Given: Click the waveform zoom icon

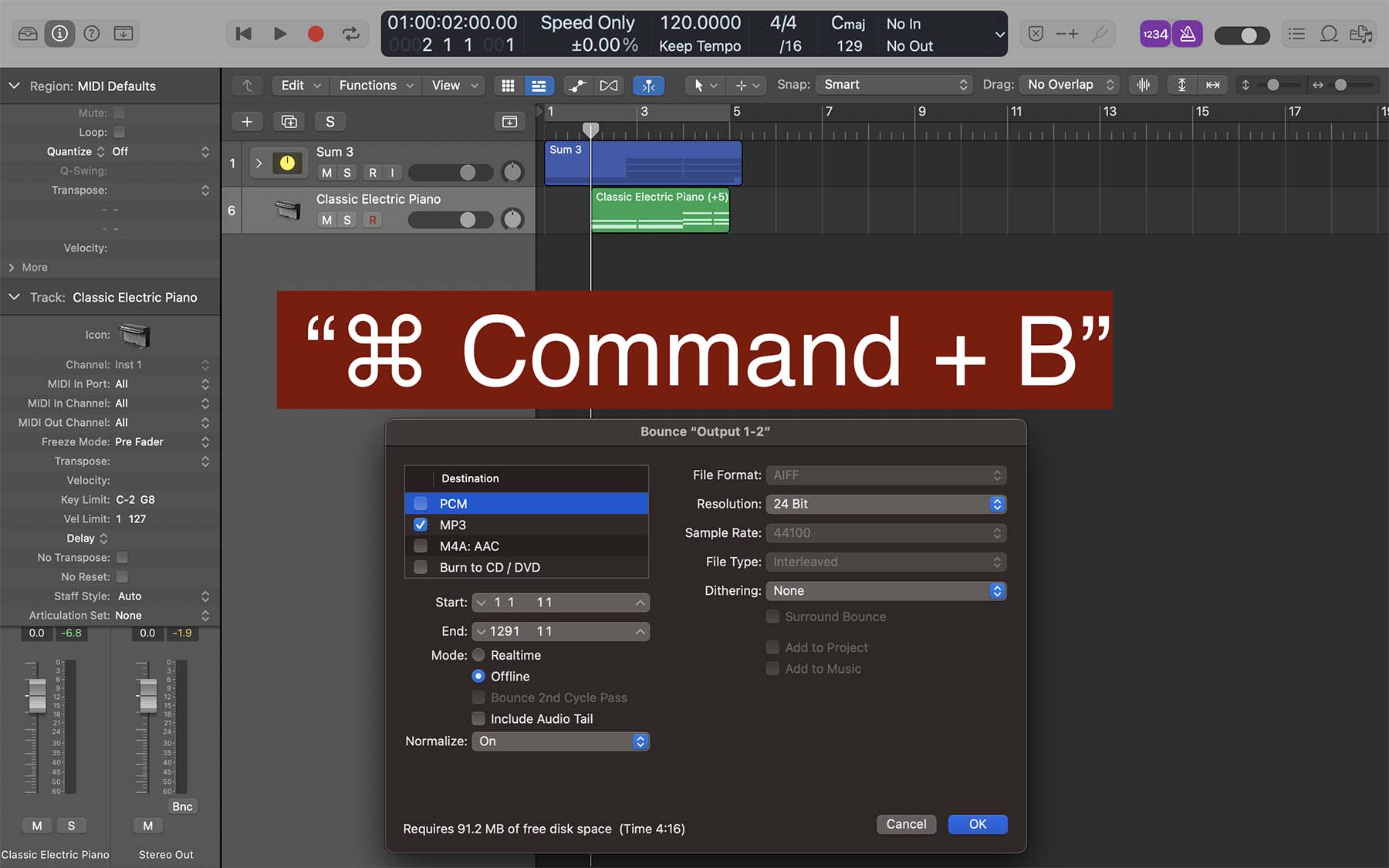Looking at the screenshot, I should tap(1144, 85).
